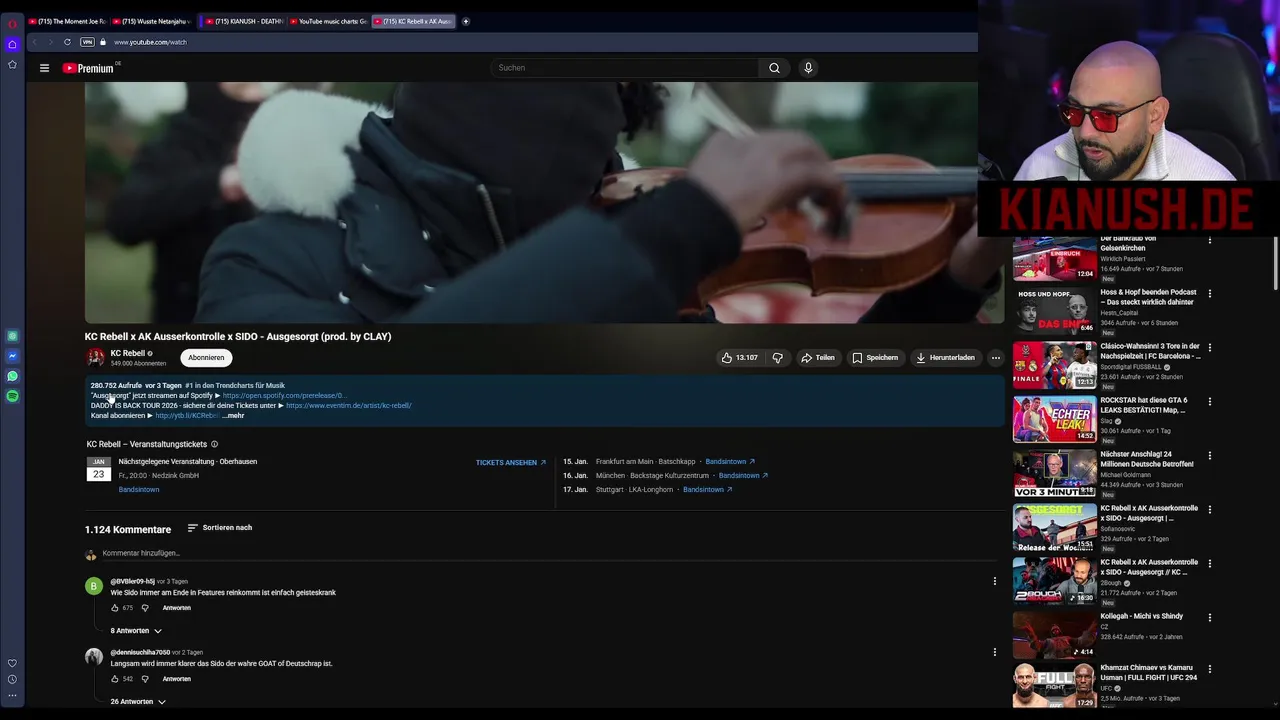This screenshot has height=720, width=1280.
Task: Open sidebar heart pinboards icon
Action: tap(12, 663)
